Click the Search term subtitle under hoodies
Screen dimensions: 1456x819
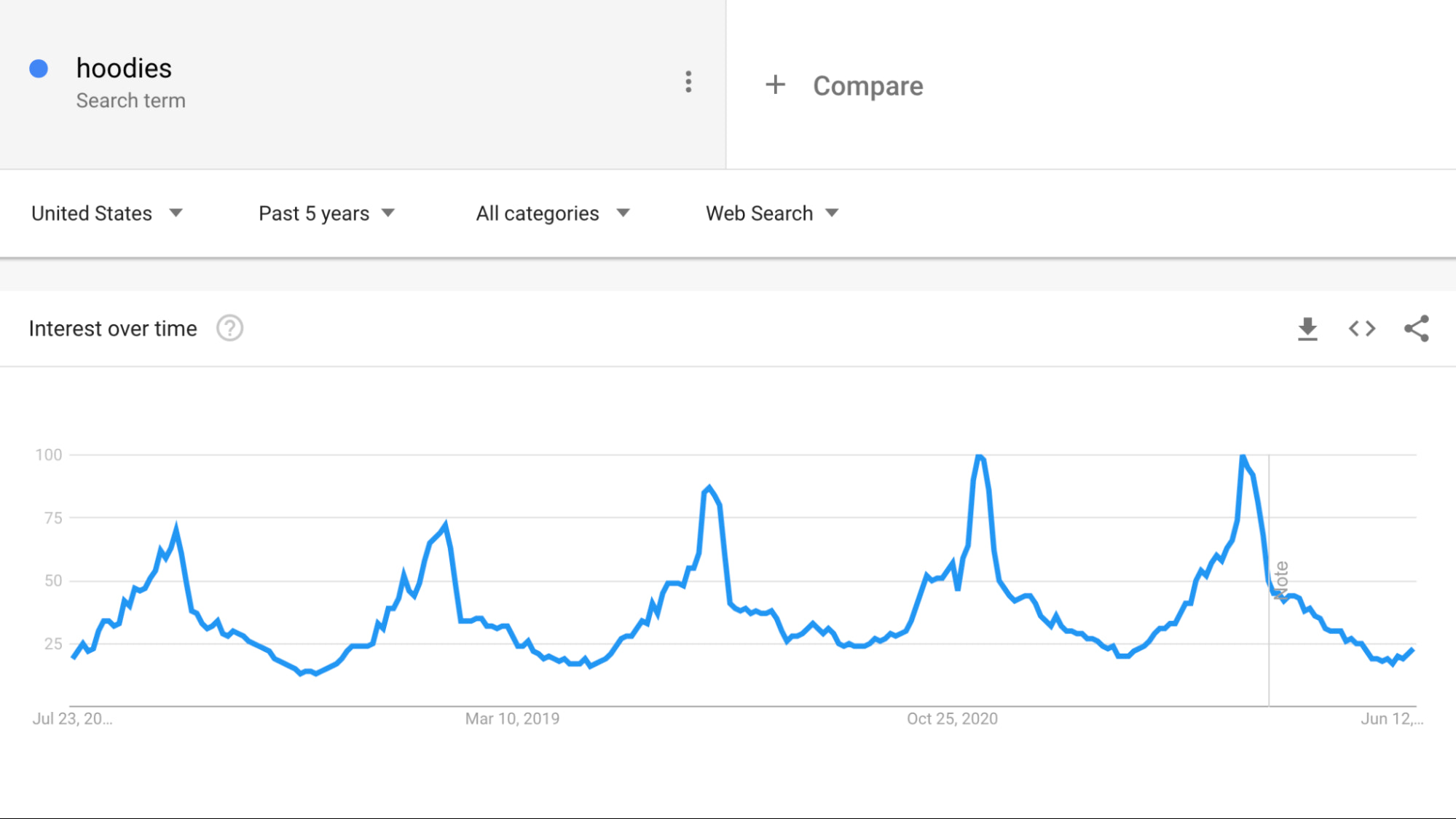coord(130,101)
